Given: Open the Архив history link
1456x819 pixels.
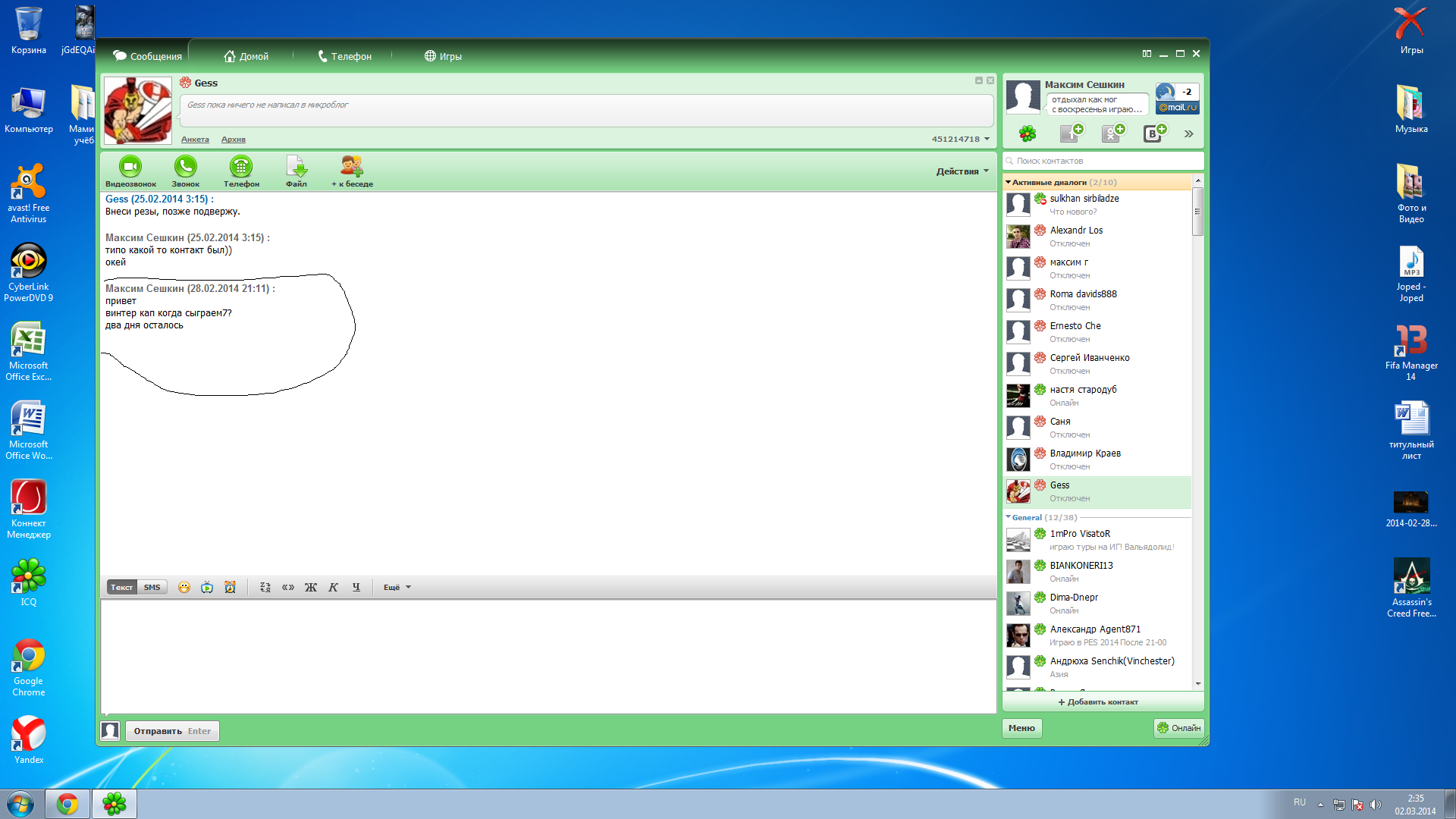Looking at the screenshot, I should [234, 139].
